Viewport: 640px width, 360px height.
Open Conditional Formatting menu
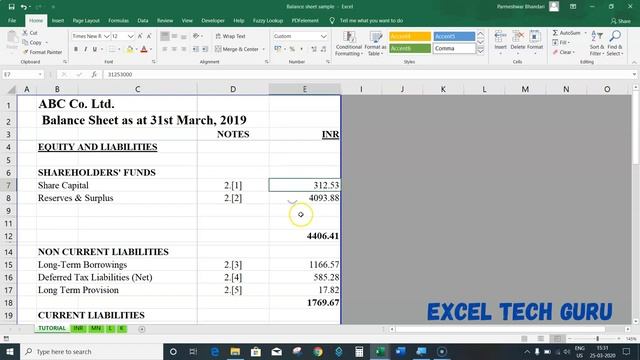tap(349, 43)
